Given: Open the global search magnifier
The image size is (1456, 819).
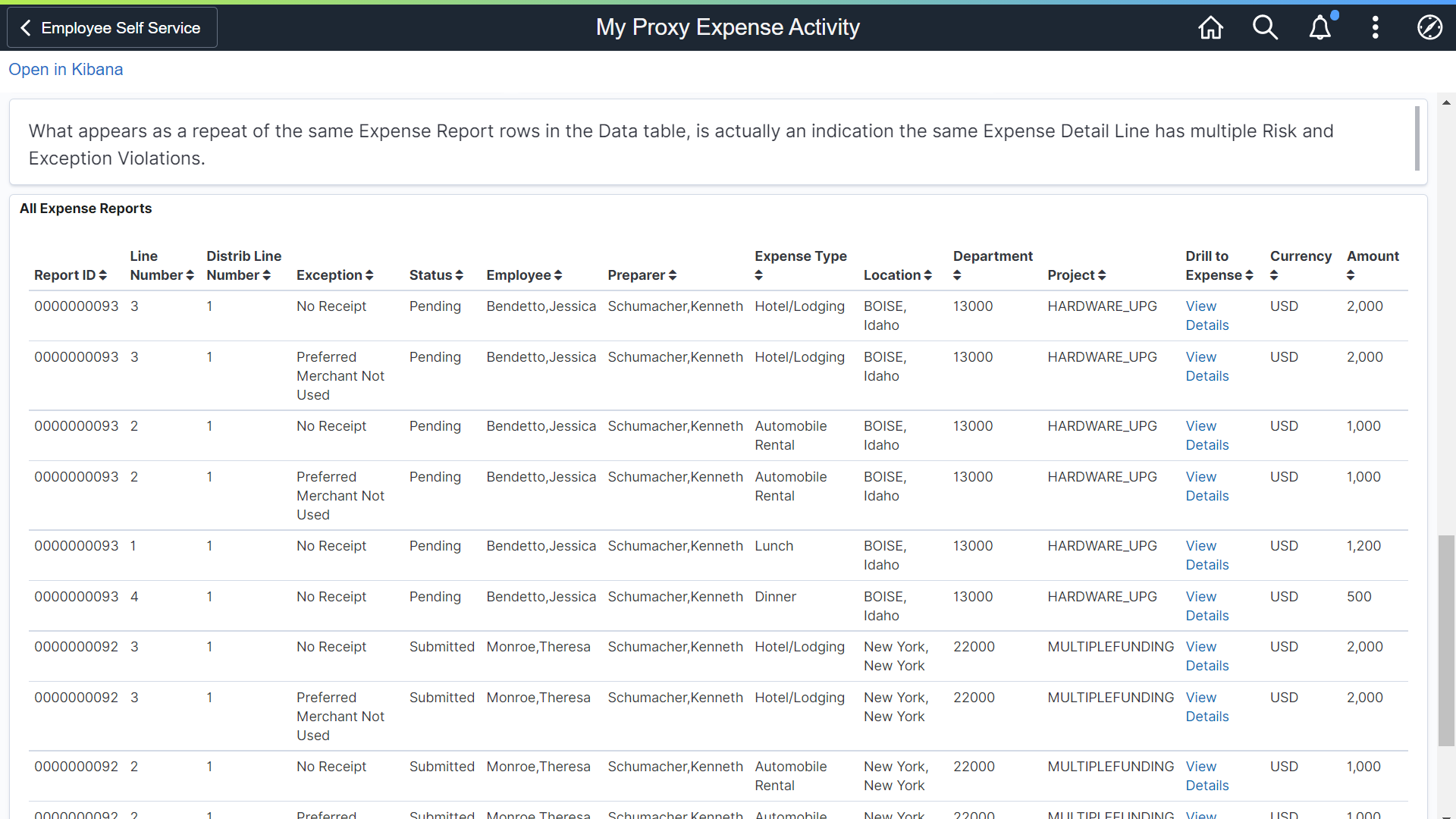Looking at the screenshot, I should 1265,28.
